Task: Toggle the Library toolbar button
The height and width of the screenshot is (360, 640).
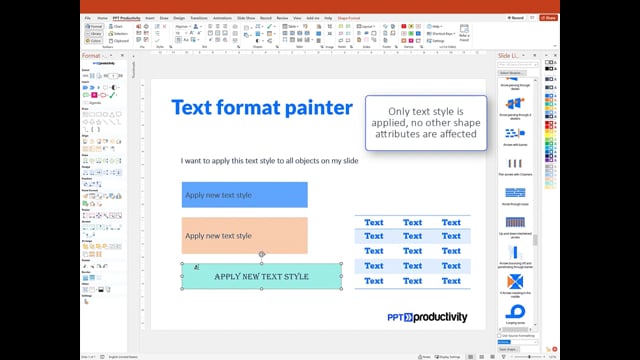Action: pos(94,33)
